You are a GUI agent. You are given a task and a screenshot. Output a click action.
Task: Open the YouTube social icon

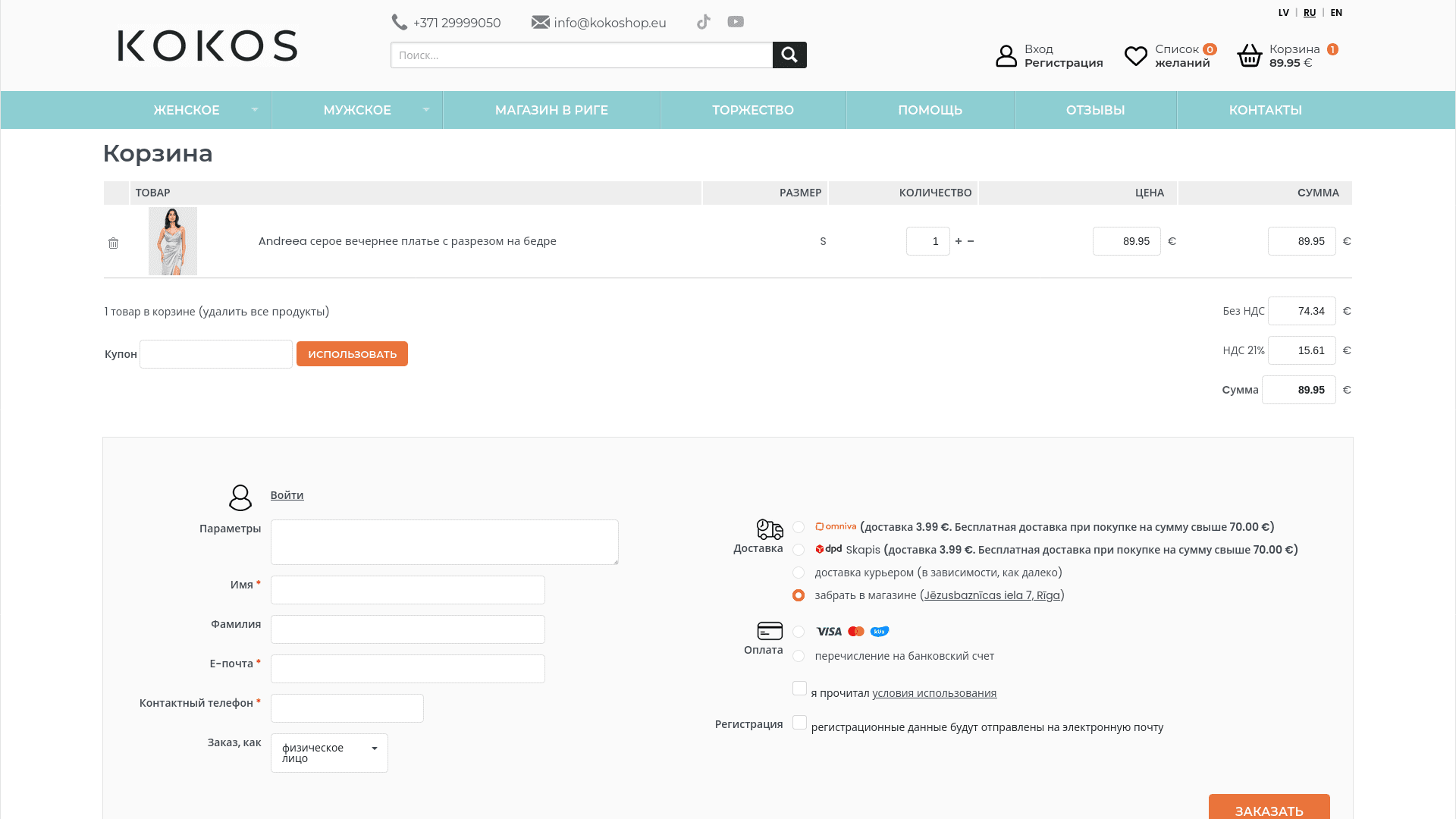pyautogui.click(x=736, y=22)
